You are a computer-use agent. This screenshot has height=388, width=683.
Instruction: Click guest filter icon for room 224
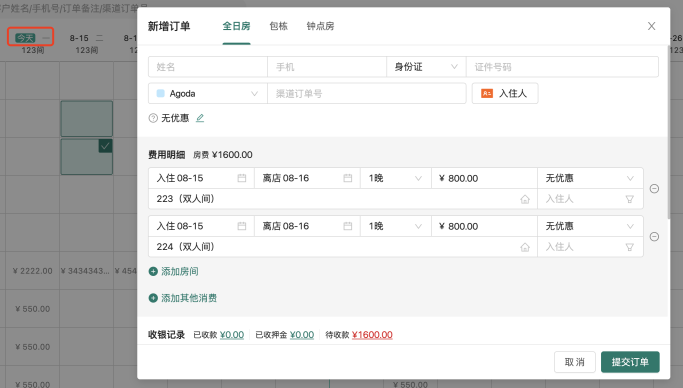[629, 247]
